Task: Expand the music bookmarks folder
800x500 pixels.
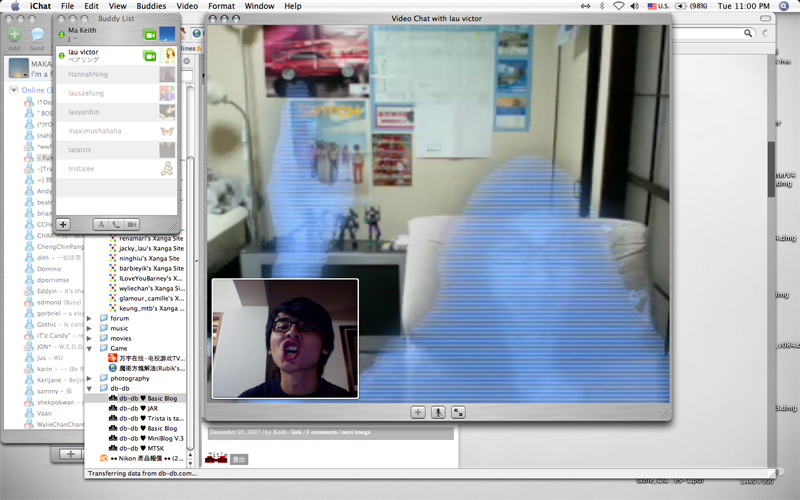Action: pos(89,329)
